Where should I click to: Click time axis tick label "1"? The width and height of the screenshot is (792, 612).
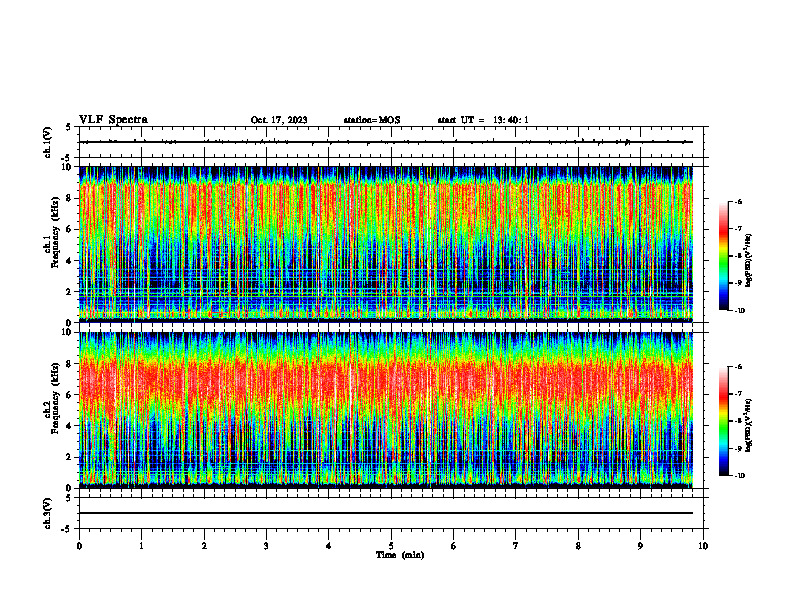tap(141, 546)
